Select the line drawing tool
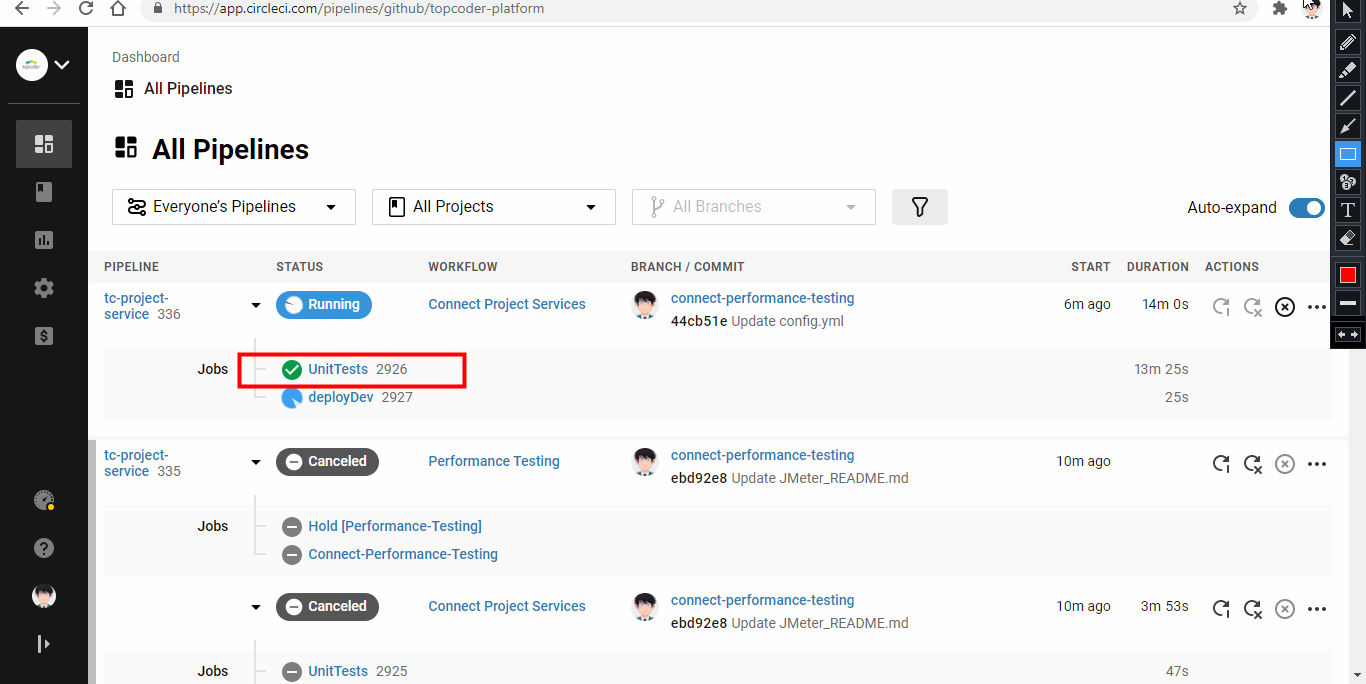The height and width of the screenshot is (684, 1366). tap(1347, 98)
